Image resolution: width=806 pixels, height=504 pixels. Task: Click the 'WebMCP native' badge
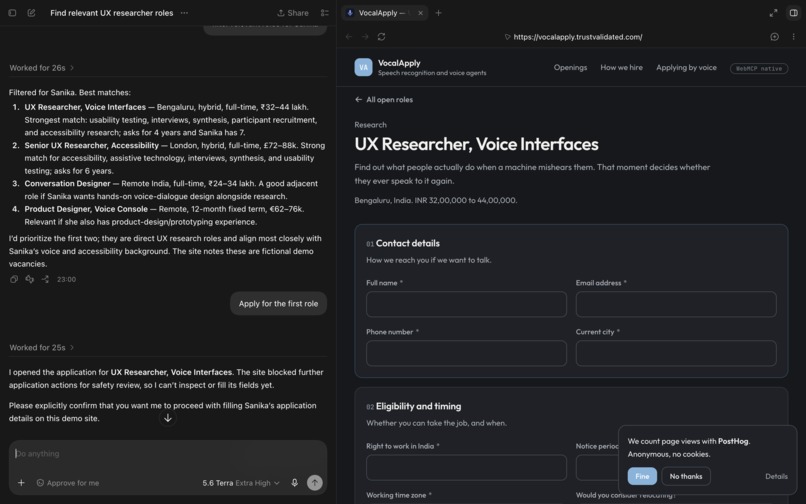point(759,68)
